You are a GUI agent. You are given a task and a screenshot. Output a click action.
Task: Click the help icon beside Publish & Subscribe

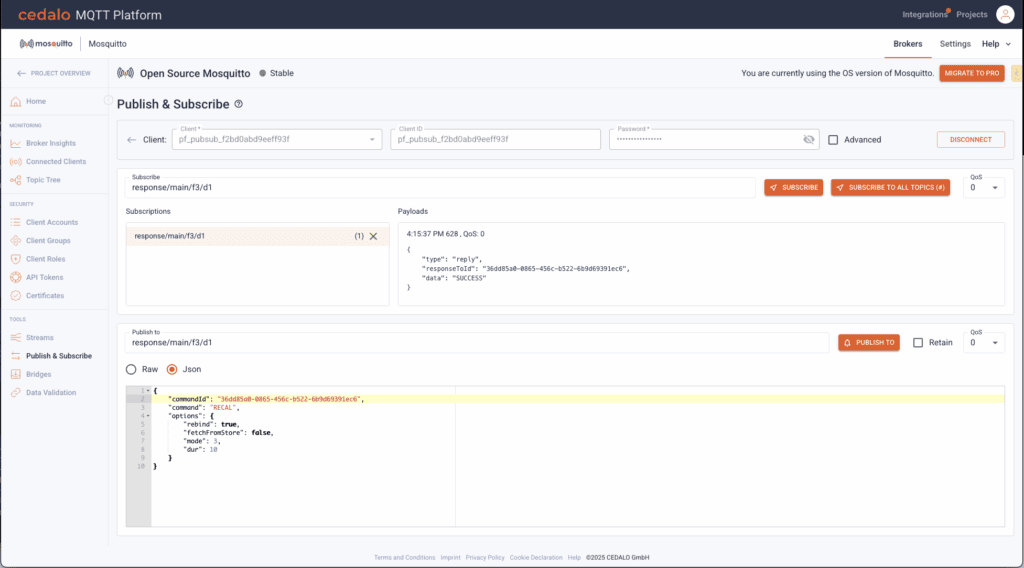click(238, 104)
